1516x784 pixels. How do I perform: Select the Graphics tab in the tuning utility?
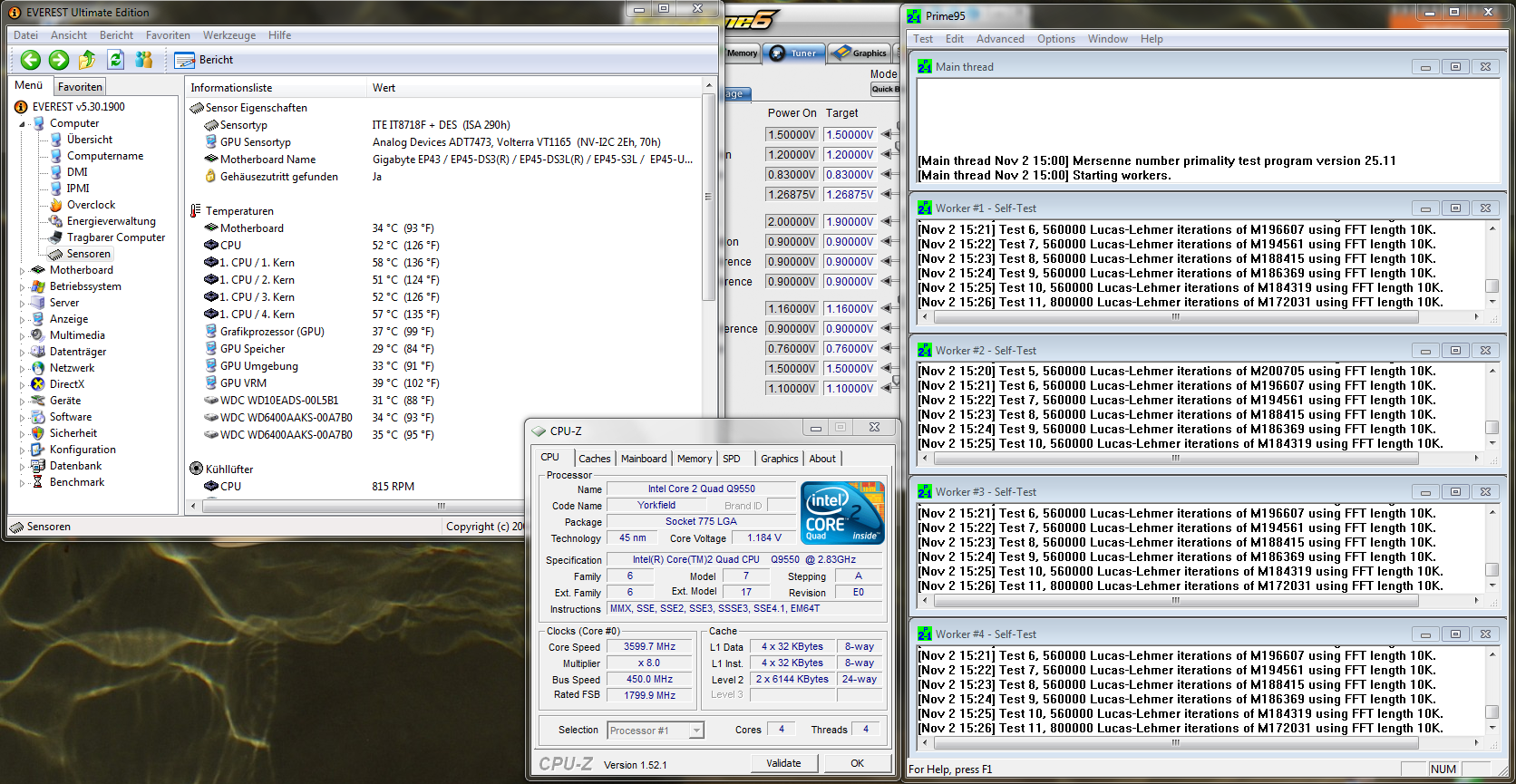point(858,53)
